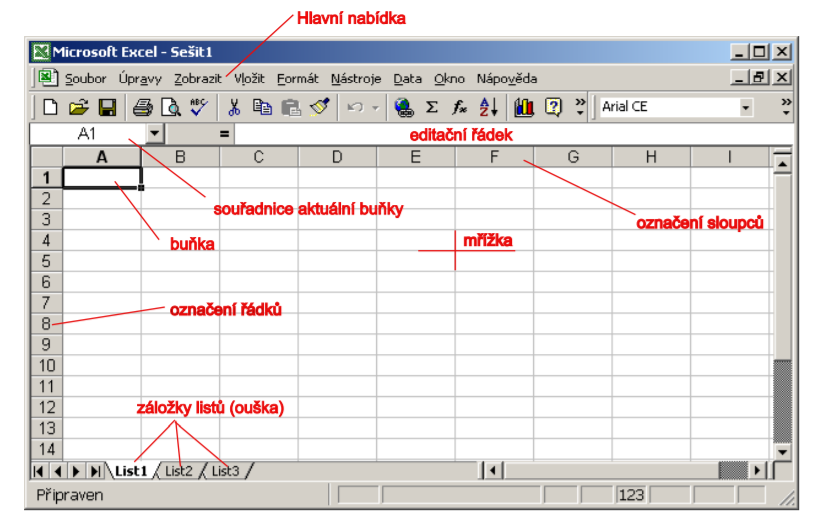Paste with the clipboard icon
Viewport: 818px width, 532px height.
pyautogui.click(x=291, y=107)
